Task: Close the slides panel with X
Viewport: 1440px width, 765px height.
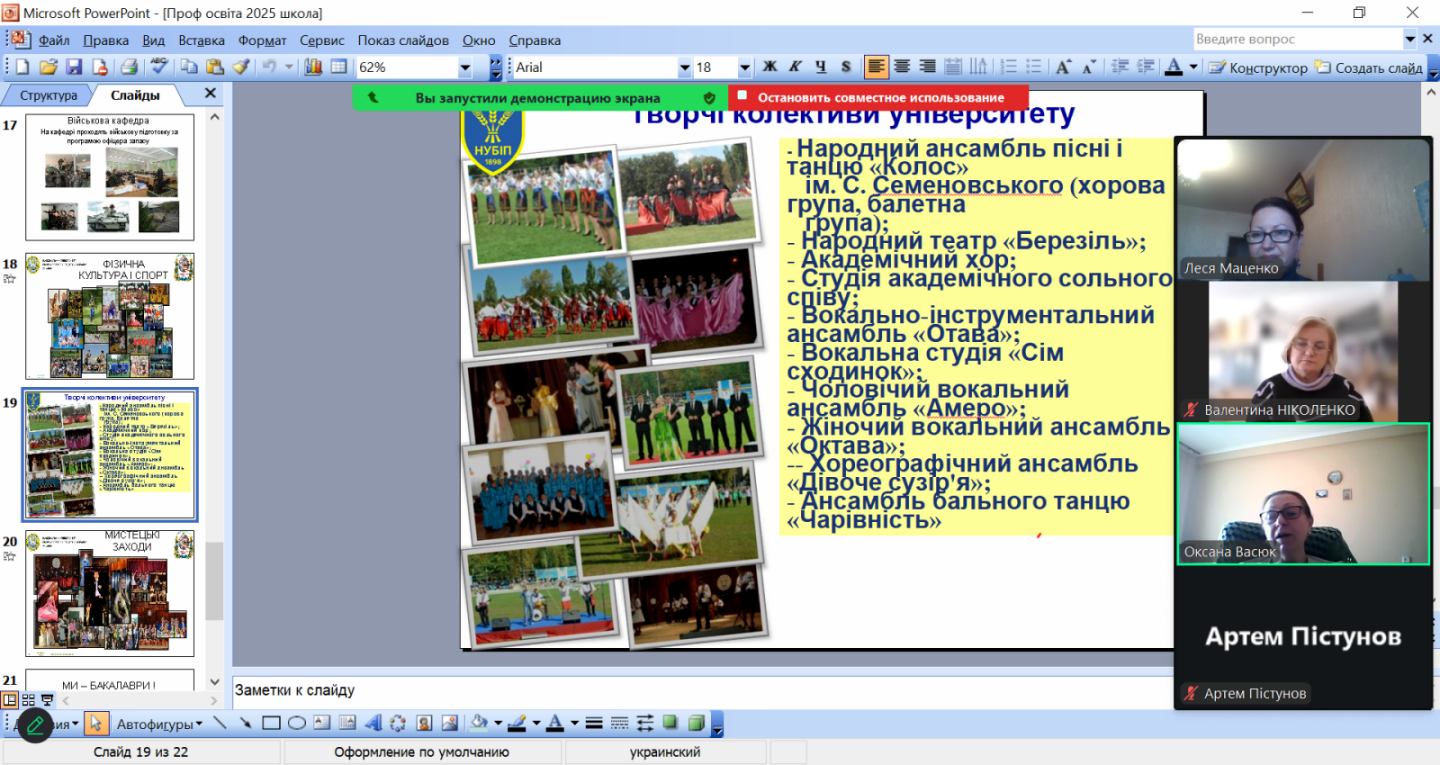Action: pos(210,93)
